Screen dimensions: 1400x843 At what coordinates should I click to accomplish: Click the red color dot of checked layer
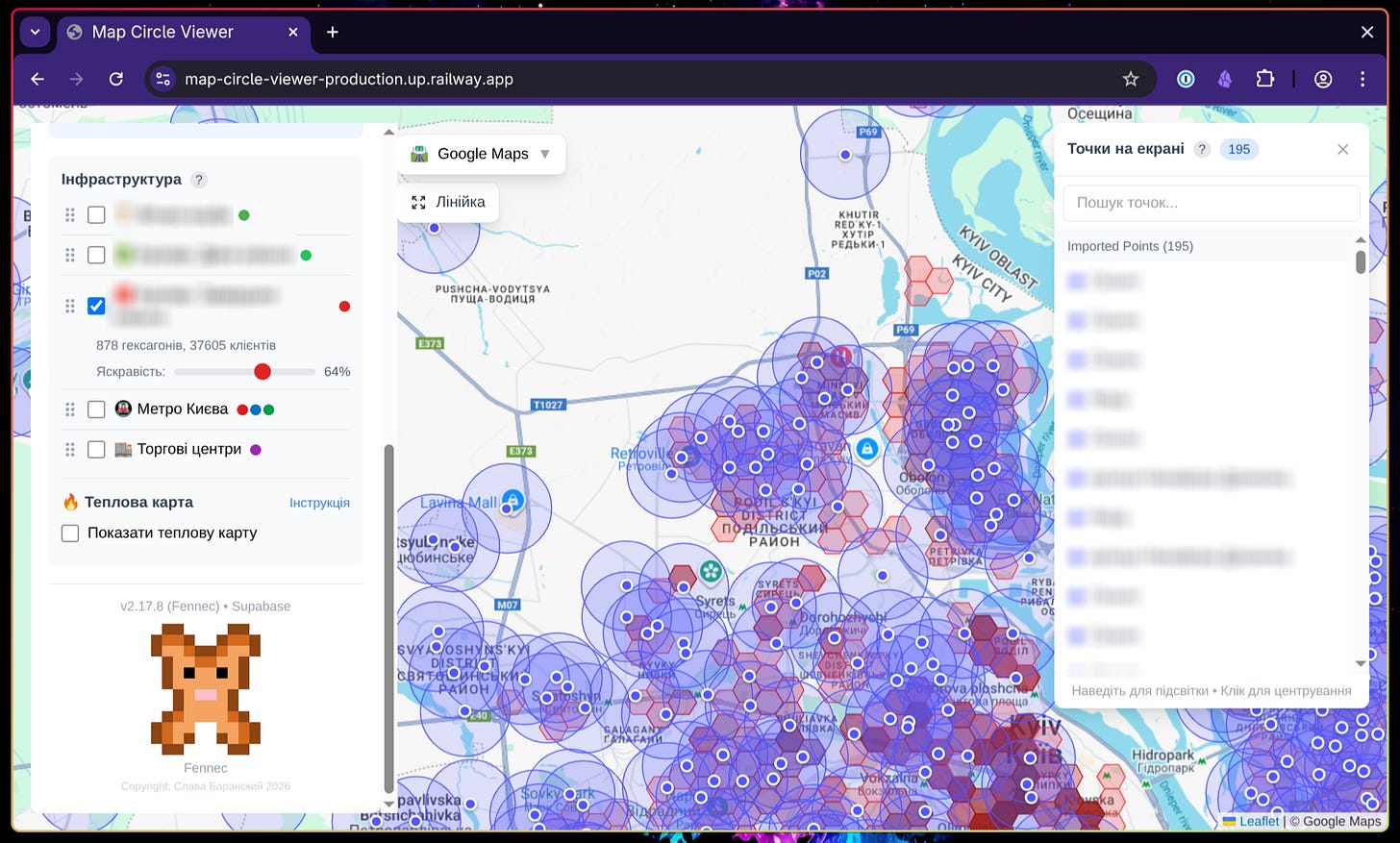pyautogui.click(x=344, y=307)
